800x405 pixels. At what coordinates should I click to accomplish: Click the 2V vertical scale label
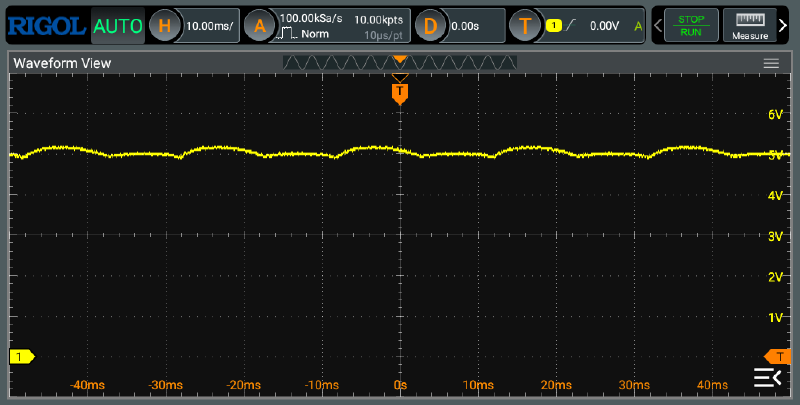[x=775, y=277]
